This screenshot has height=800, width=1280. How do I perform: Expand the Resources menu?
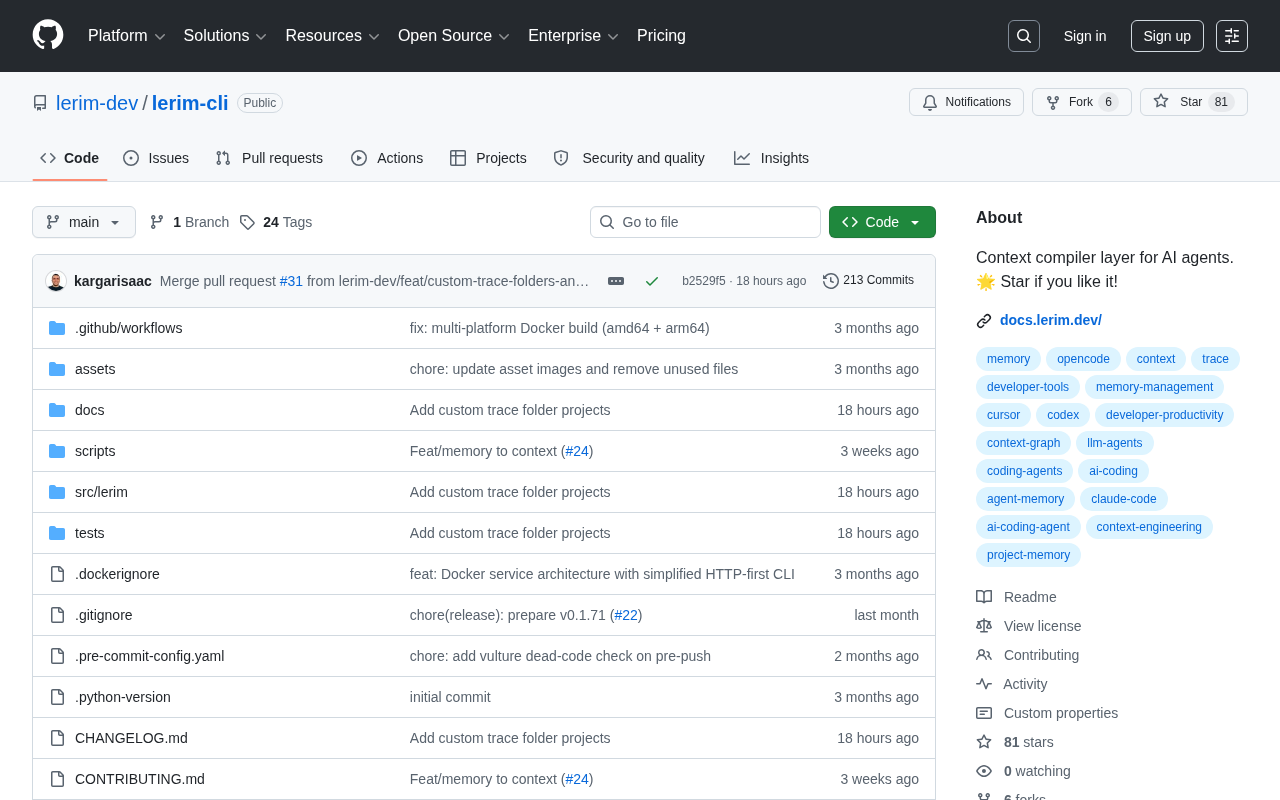click(x=332, y=36)
